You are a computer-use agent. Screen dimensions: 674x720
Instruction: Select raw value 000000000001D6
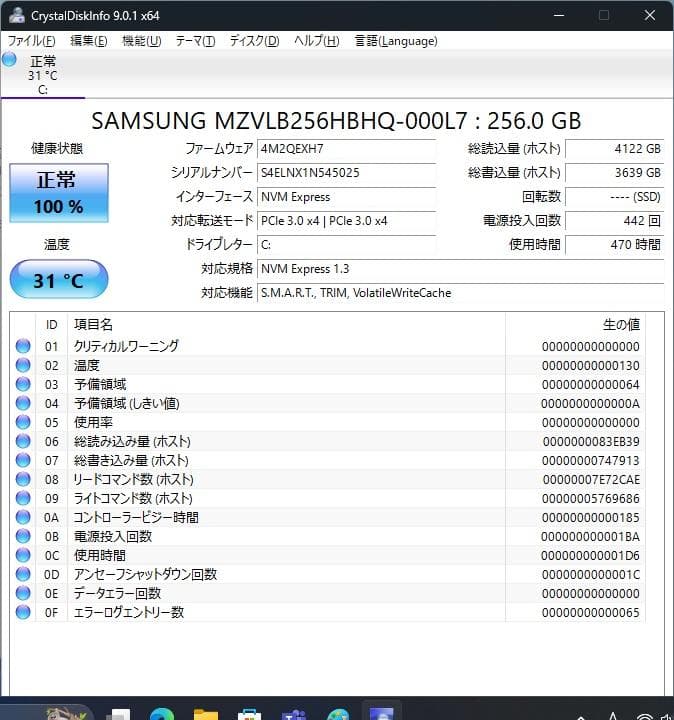pyautogui.click(x=590, y=556)
